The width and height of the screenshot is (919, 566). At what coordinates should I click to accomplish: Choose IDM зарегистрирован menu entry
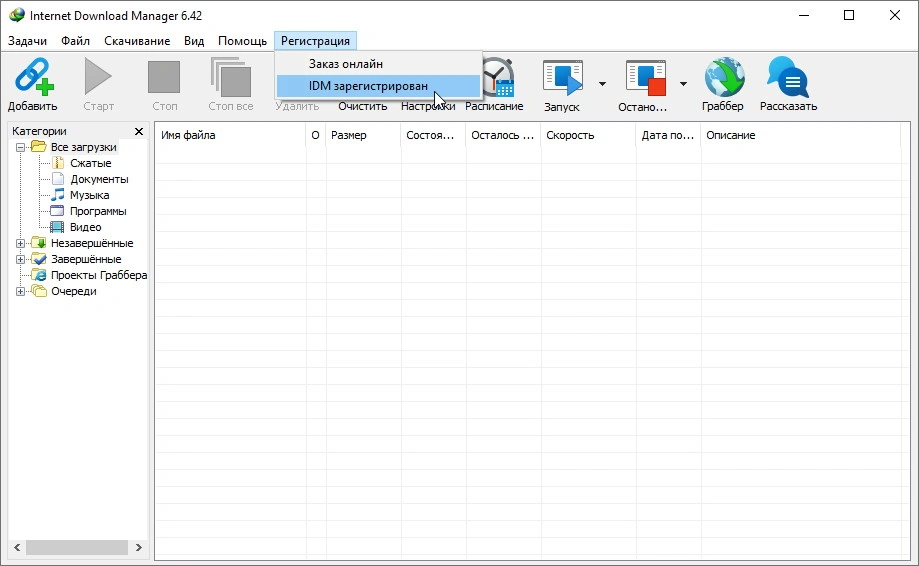pos(379,86)
